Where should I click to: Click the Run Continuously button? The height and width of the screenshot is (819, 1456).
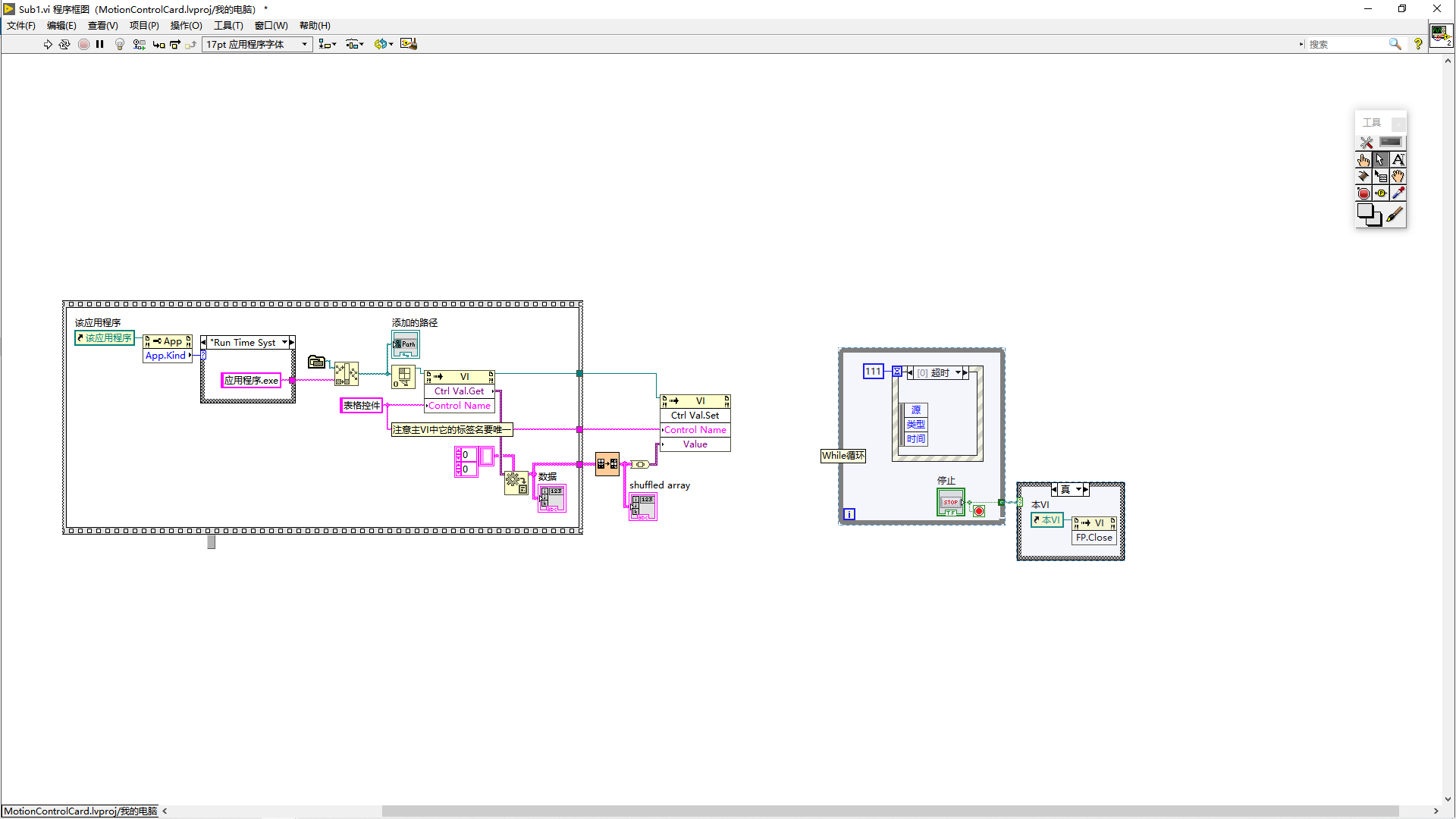(64, 44)
